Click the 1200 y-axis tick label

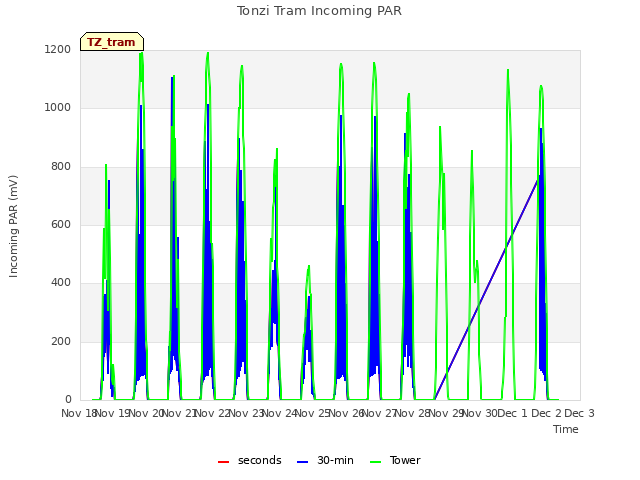(x=58, y=50)
